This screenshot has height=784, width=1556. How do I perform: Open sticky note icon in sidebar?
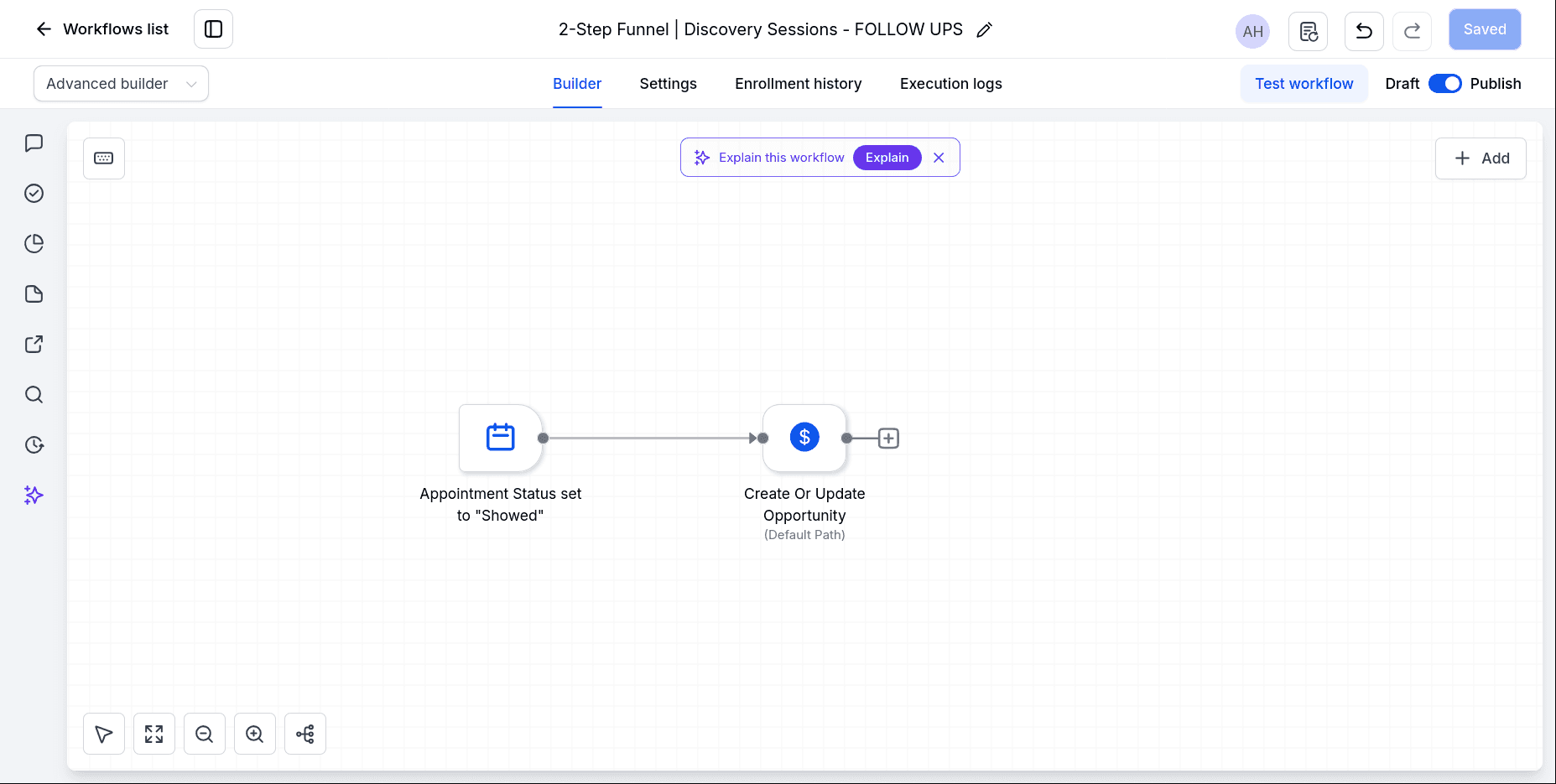[34, 294]
